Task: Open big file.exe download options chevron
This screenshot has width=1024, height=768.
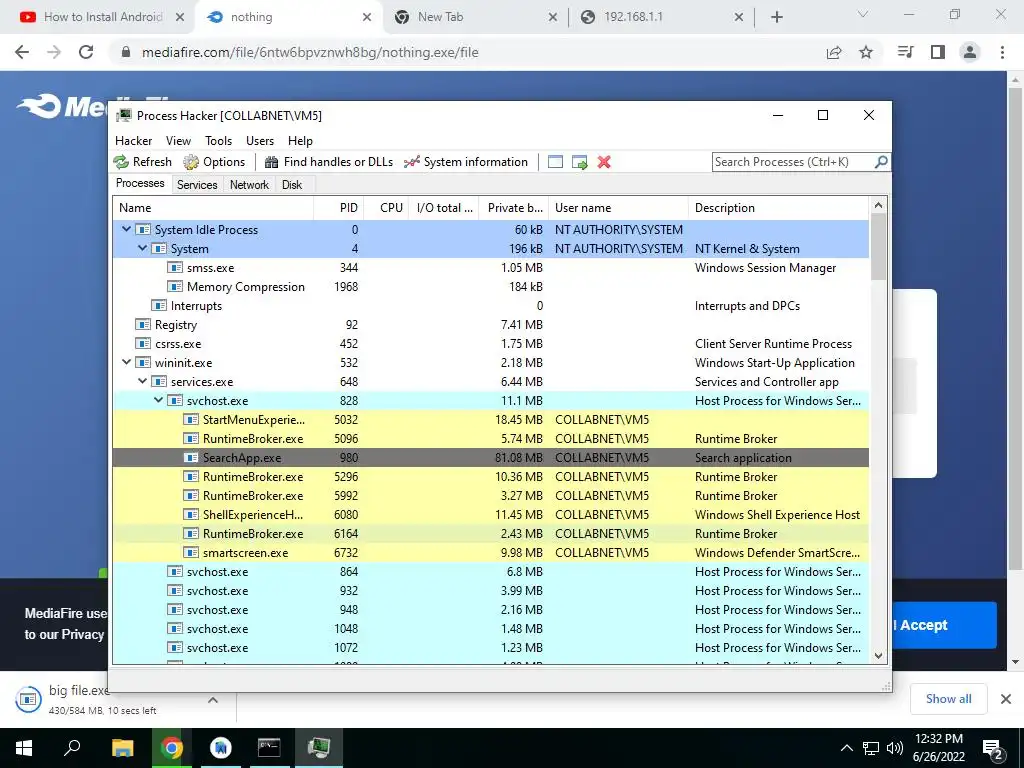Action: (x=213, y=700)
